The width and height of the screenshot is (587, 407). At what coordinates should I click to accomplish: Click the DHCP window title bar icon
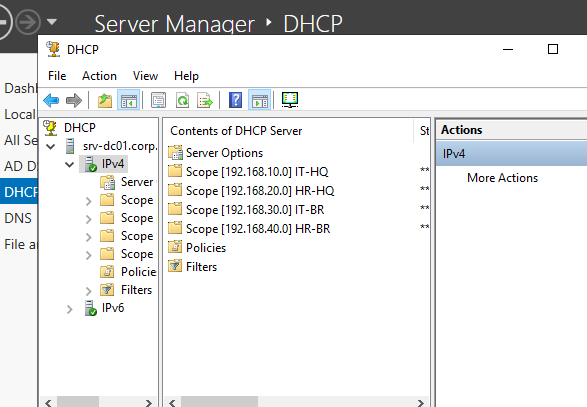tap(53, 49)
